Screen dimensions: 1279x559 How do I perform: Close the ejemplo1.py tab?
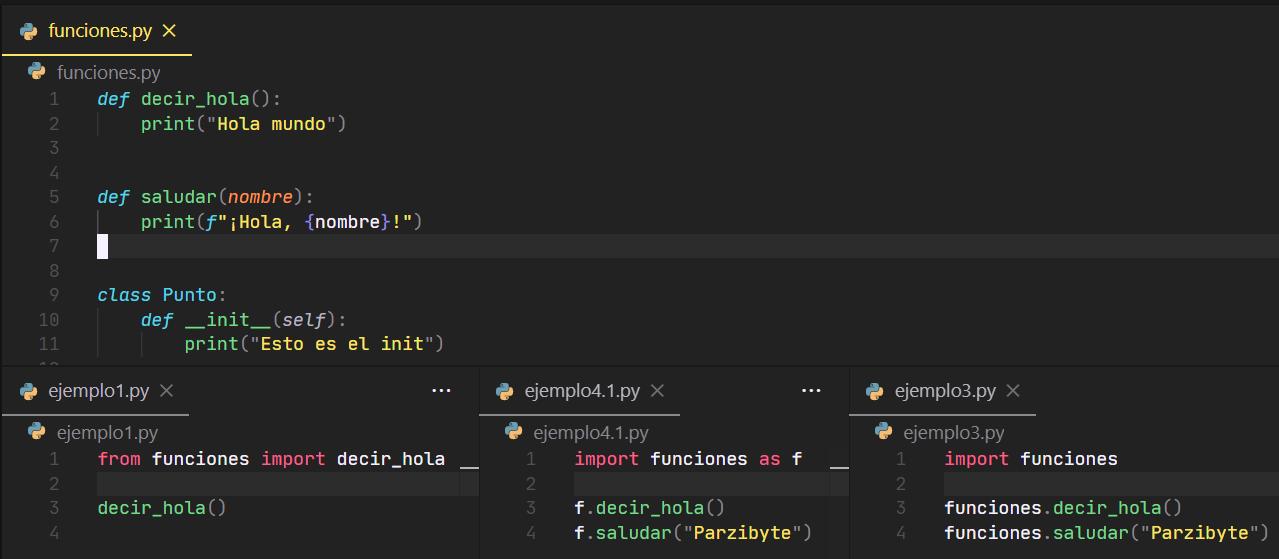[x=167, y=391]
